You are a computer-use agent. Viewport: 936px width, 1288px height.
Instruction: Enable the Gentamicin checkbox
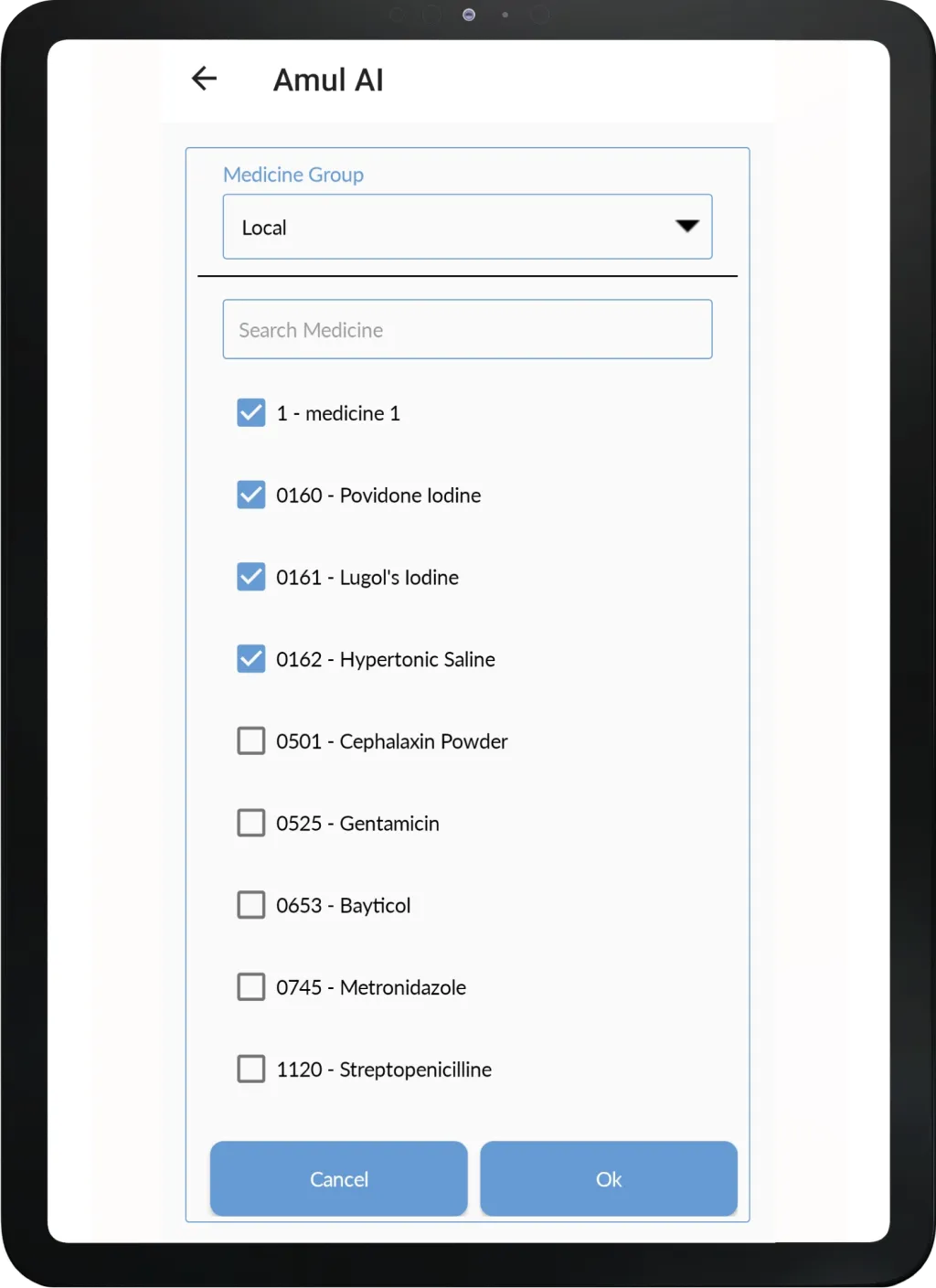(x=251, y=824)
